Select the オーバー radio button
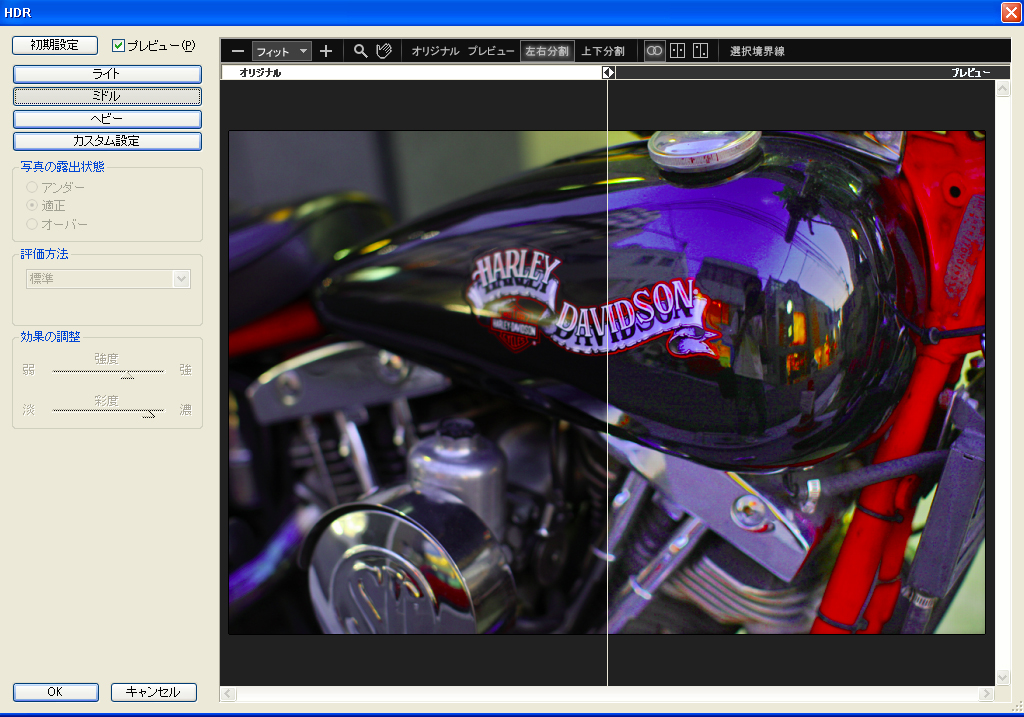The image size is (1024, 717). point(32,223)
